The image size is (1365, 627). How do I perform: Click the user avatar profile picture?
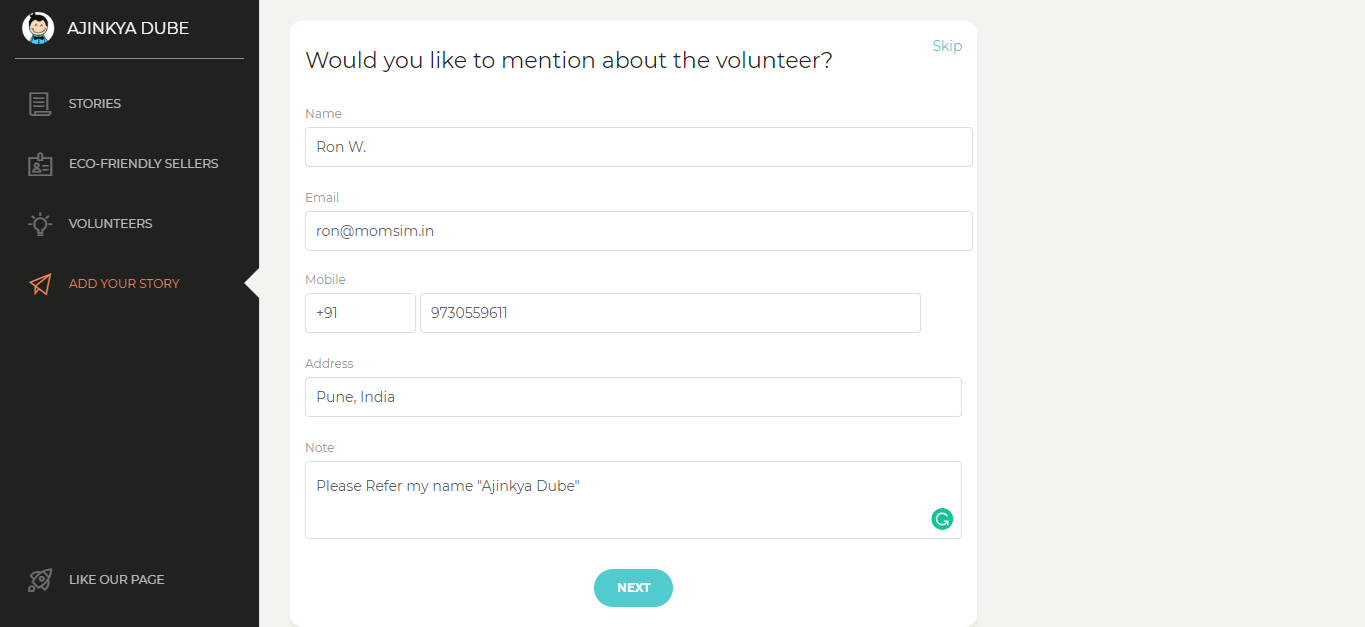pyautogui.click(x=38, y=28)
